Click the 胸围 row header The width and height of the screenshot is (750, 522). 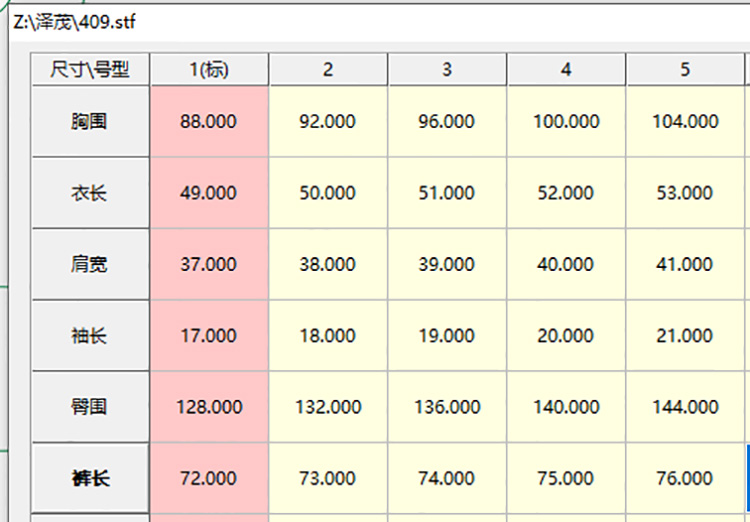tap(90, 122)
